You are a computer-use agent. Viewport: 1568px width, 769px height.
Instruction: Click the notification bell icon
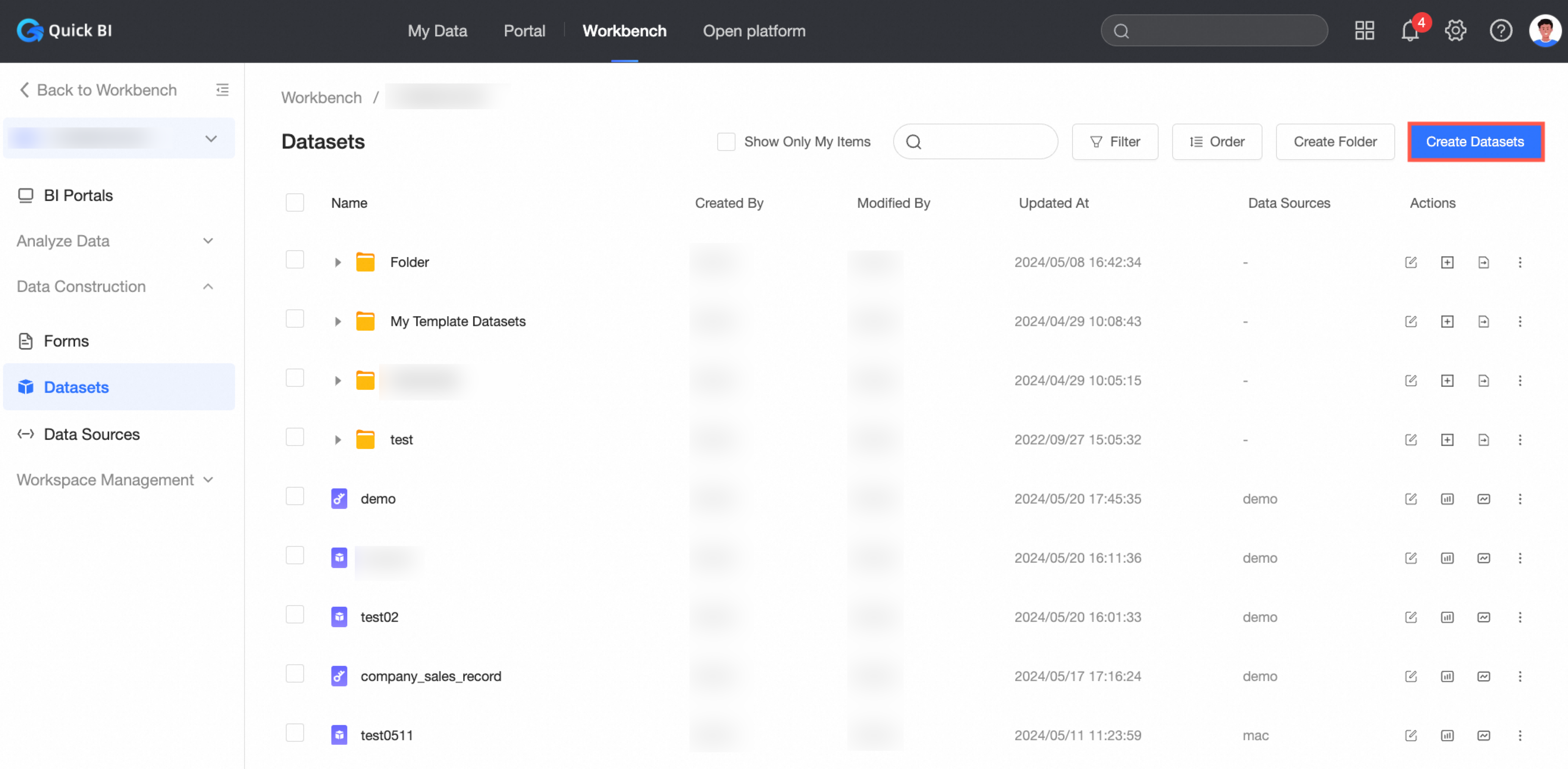pos(1410,30)
